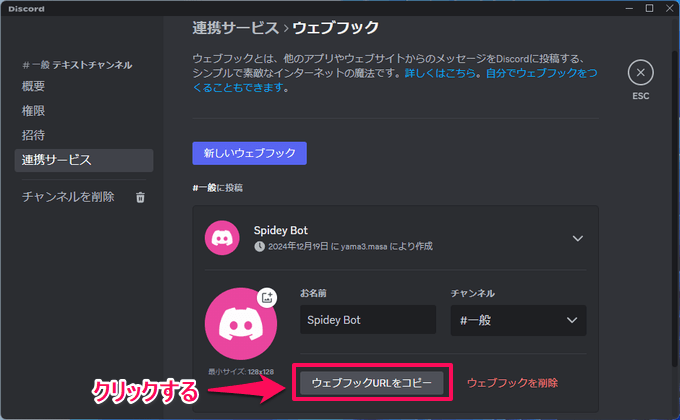Viewport: 680px width, 420px height.
Task: Open the 権限 settings tab
Action: tap(33, 111)
